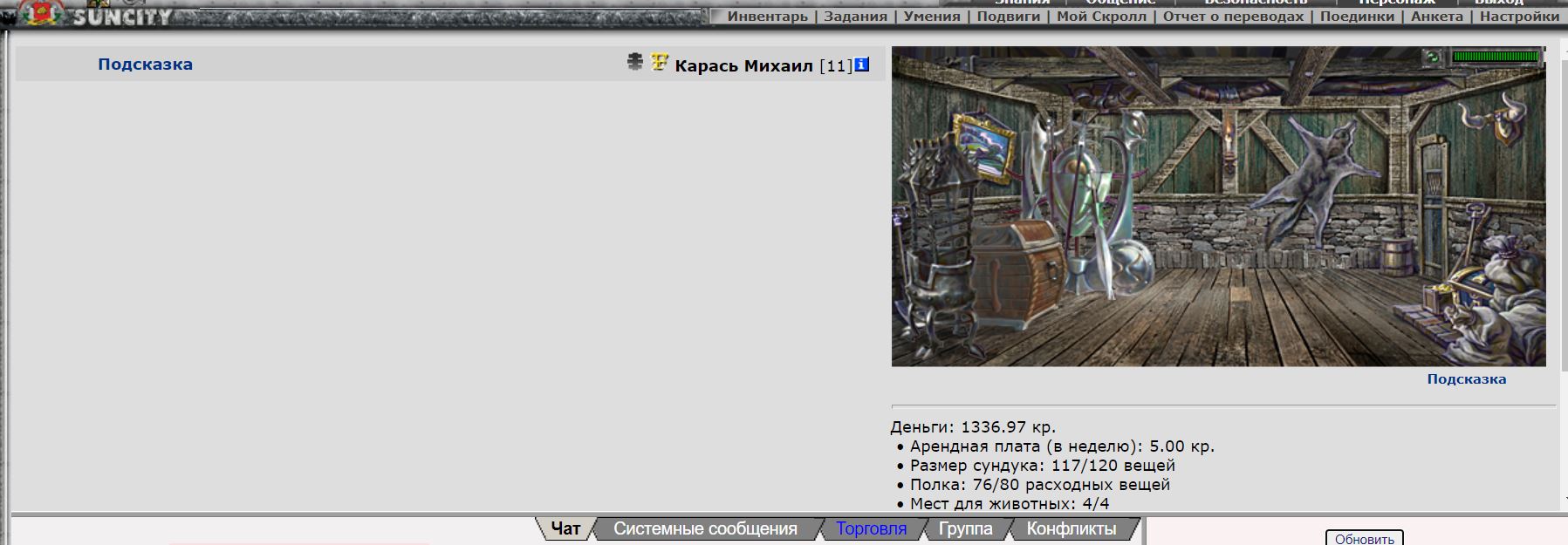
Task: Click Подсказка link below room image
Action: pos(1466,378)
